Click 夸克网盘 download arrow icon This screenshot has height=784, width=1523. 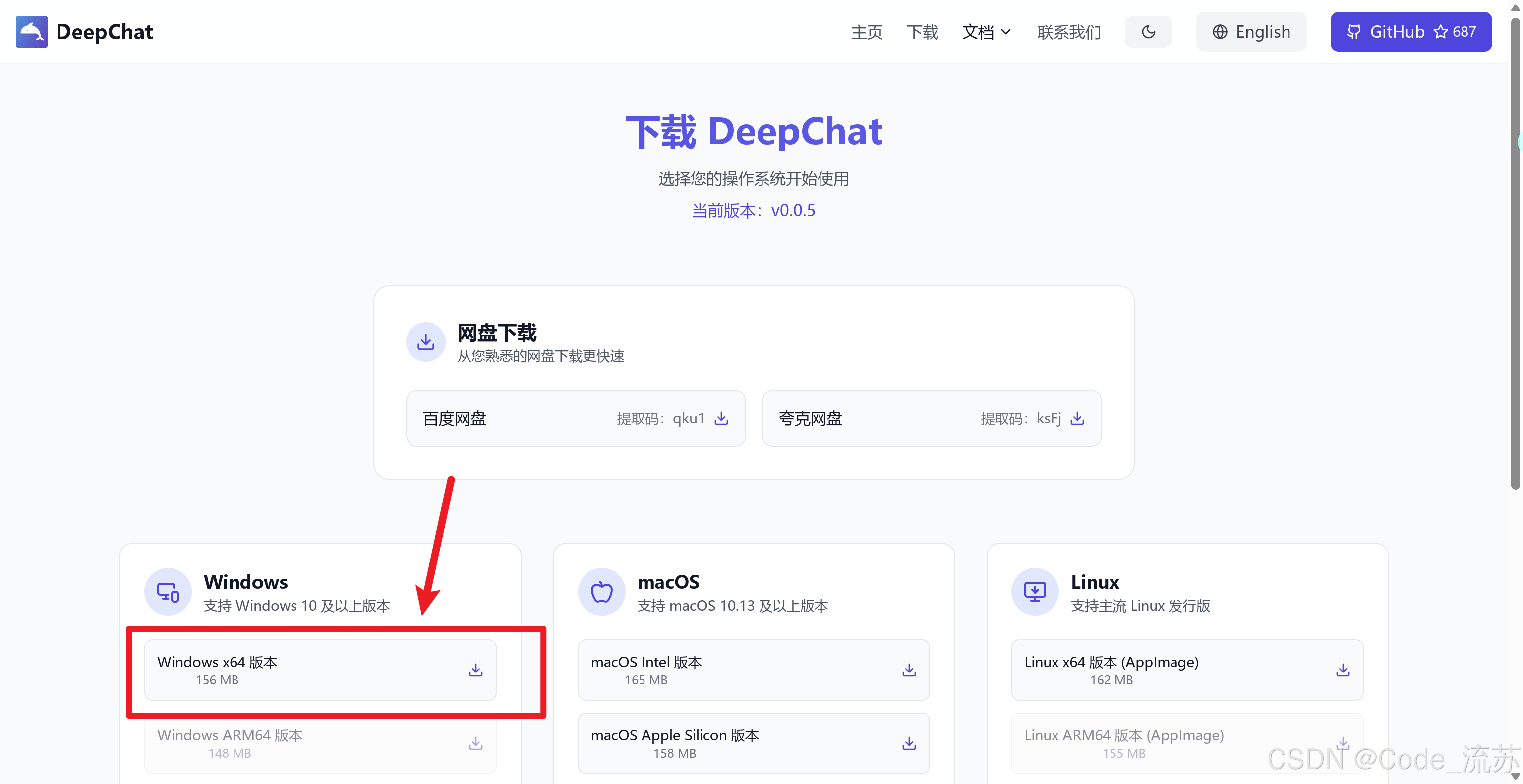point(1077,418)
